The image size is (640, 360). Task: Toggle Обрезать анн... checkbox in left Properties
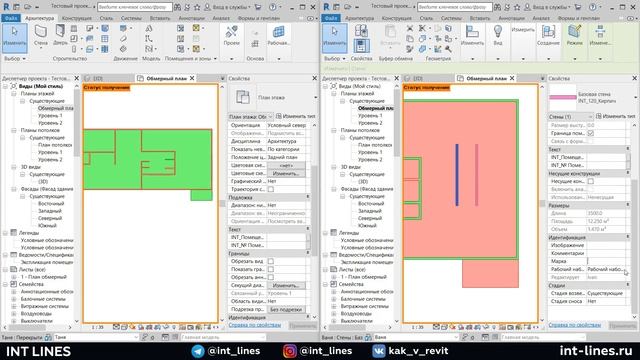[271, 277]
